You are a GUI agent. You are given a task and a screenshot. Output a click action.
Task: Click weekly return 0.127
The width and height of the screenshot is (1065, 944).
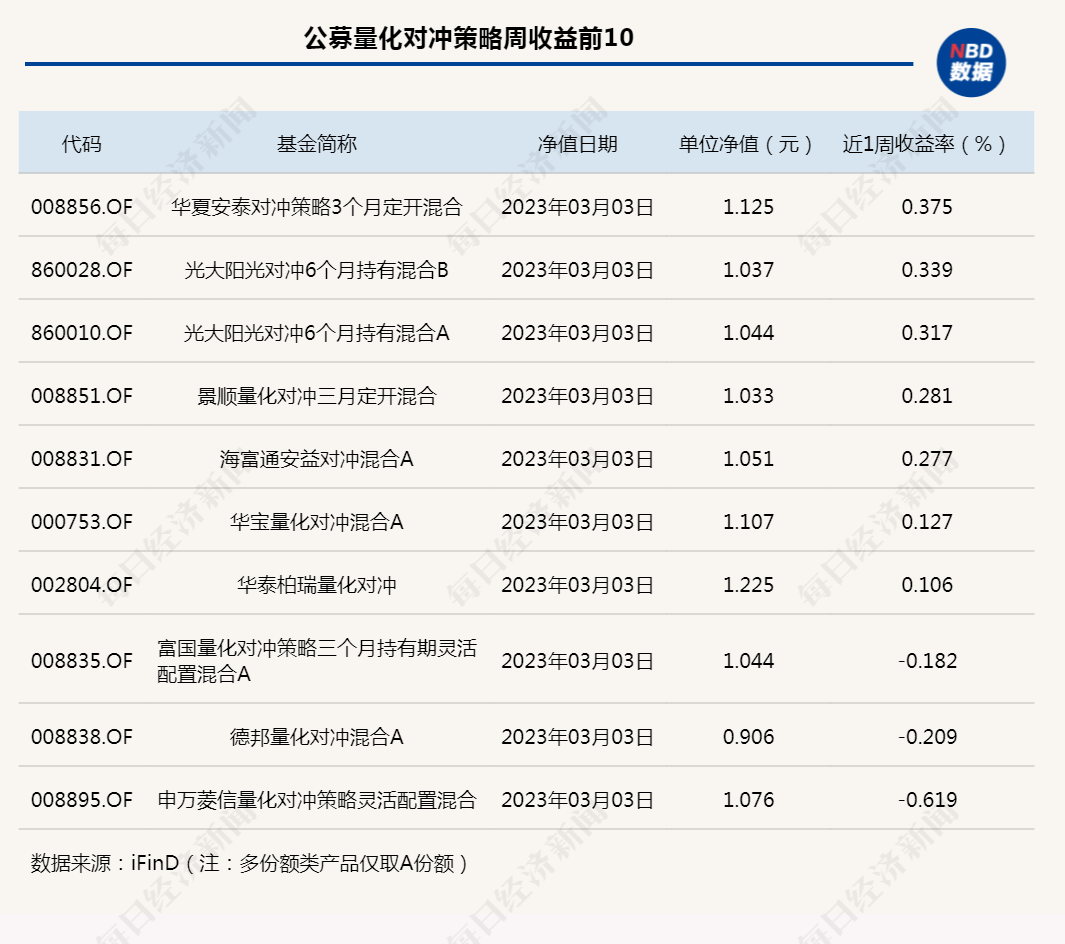[926, 522]
